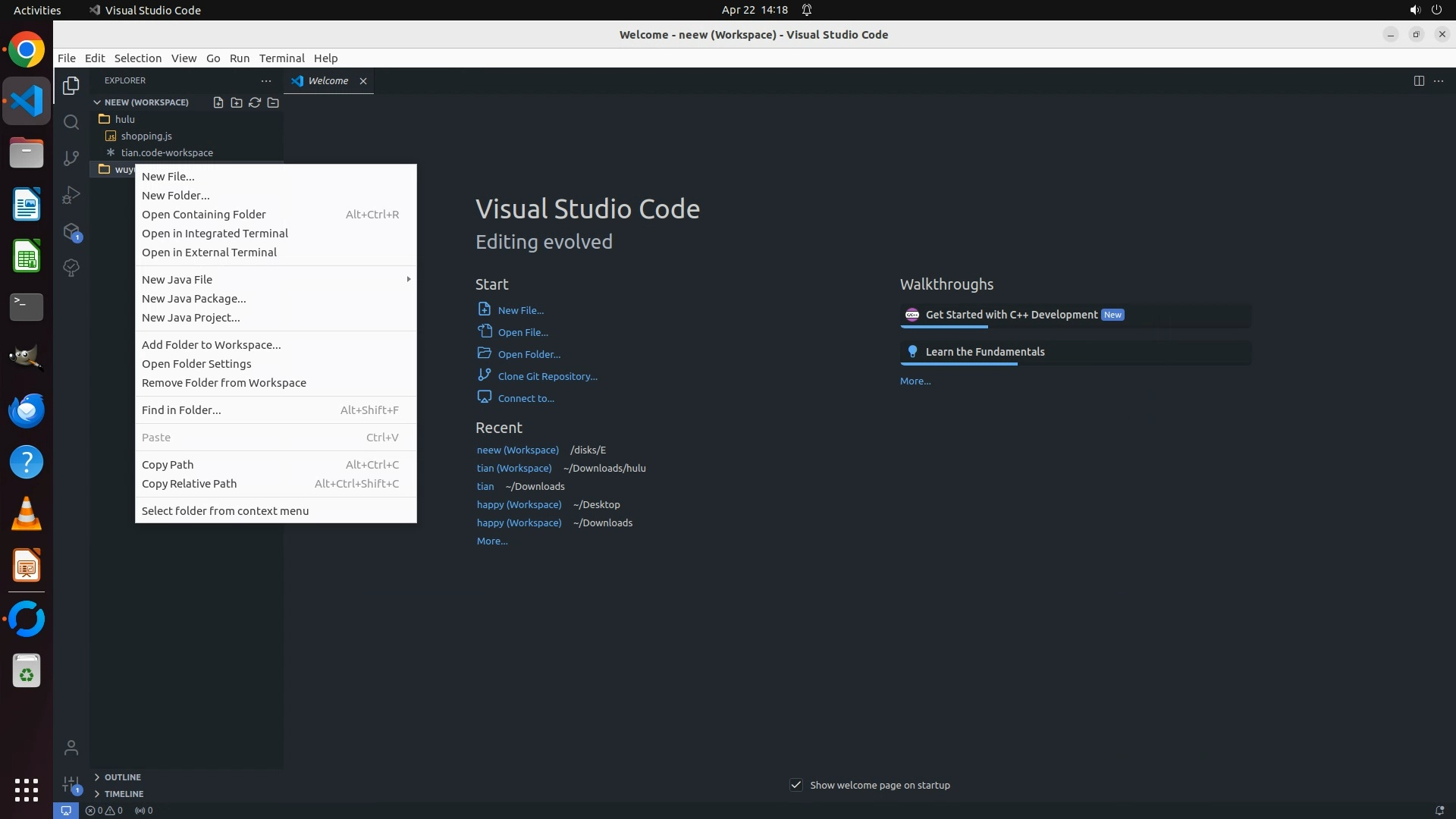Select shopping.js in the Explorer tree
Screen dimensions: 1456x819
pos(146,136)
